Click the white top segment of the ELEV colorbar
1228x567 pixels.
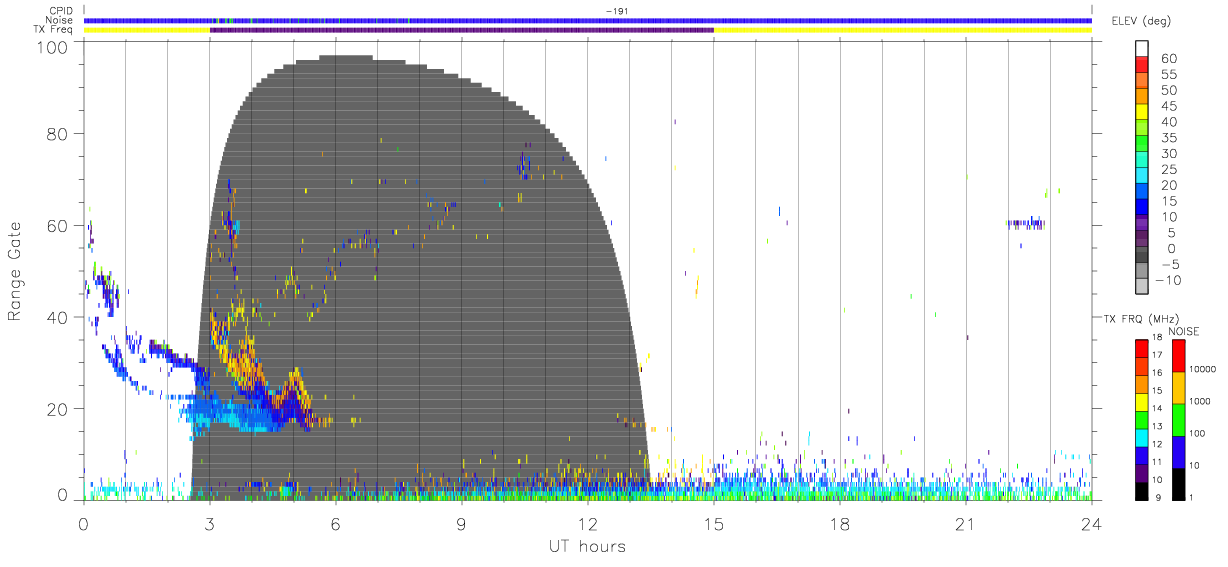(1143, 49)
